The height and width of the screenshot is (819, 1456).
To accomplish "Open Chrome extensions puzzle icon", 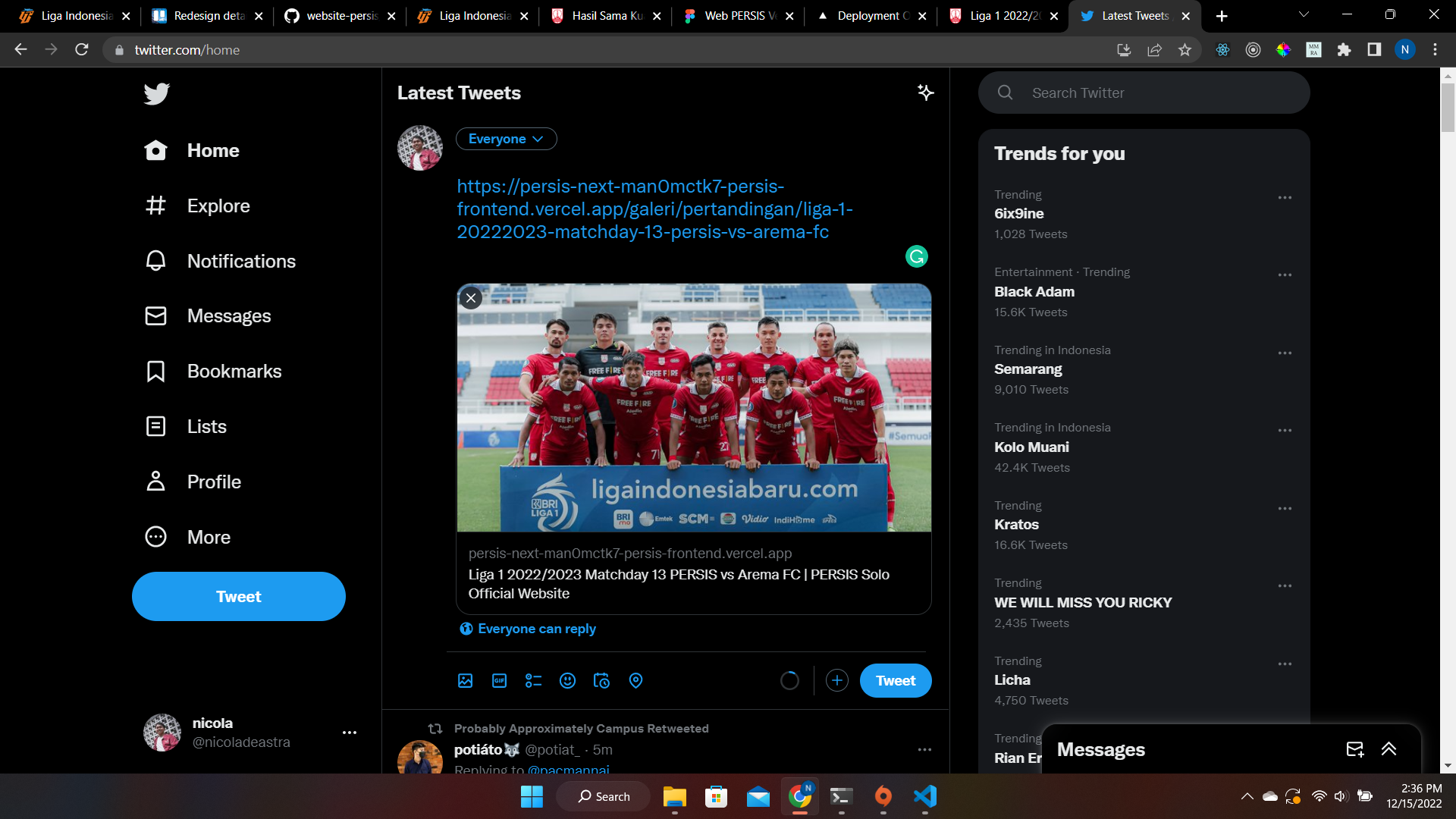I will [x=1344, y=50].
